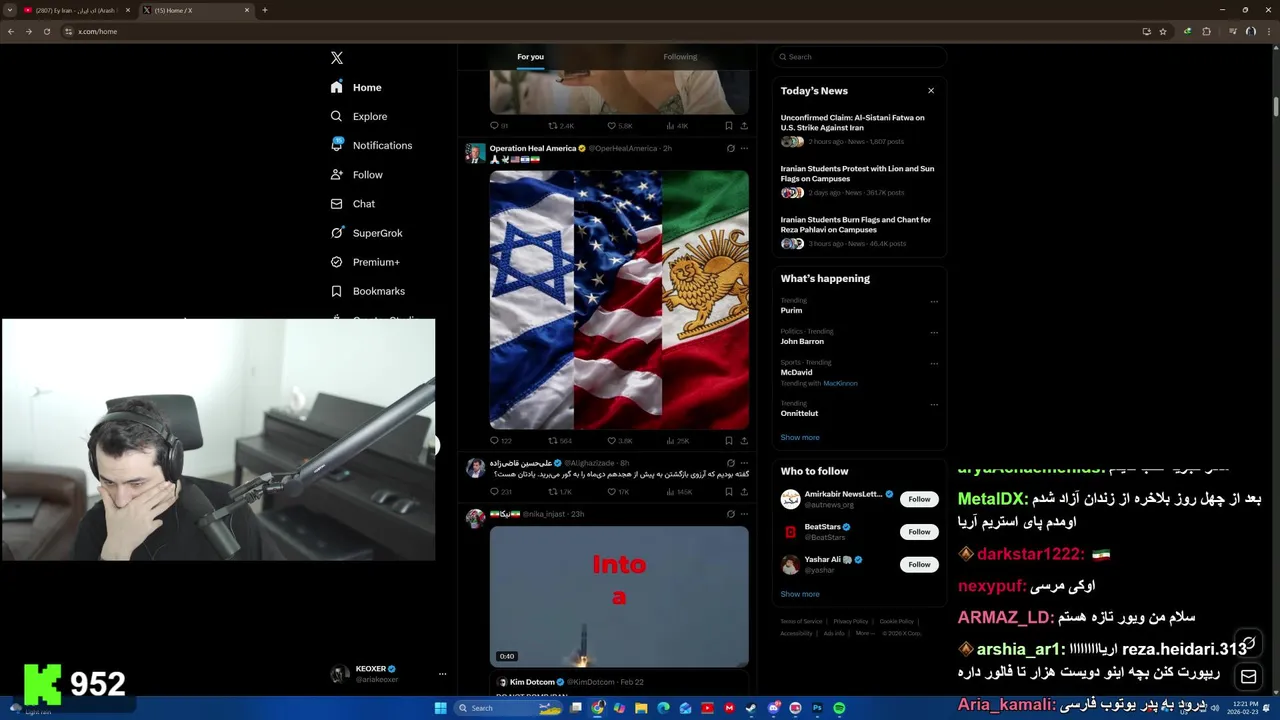This screenshot has height=720, width=1280.
Task: Open Spotify from the taskbar
Action: [839, 708]
